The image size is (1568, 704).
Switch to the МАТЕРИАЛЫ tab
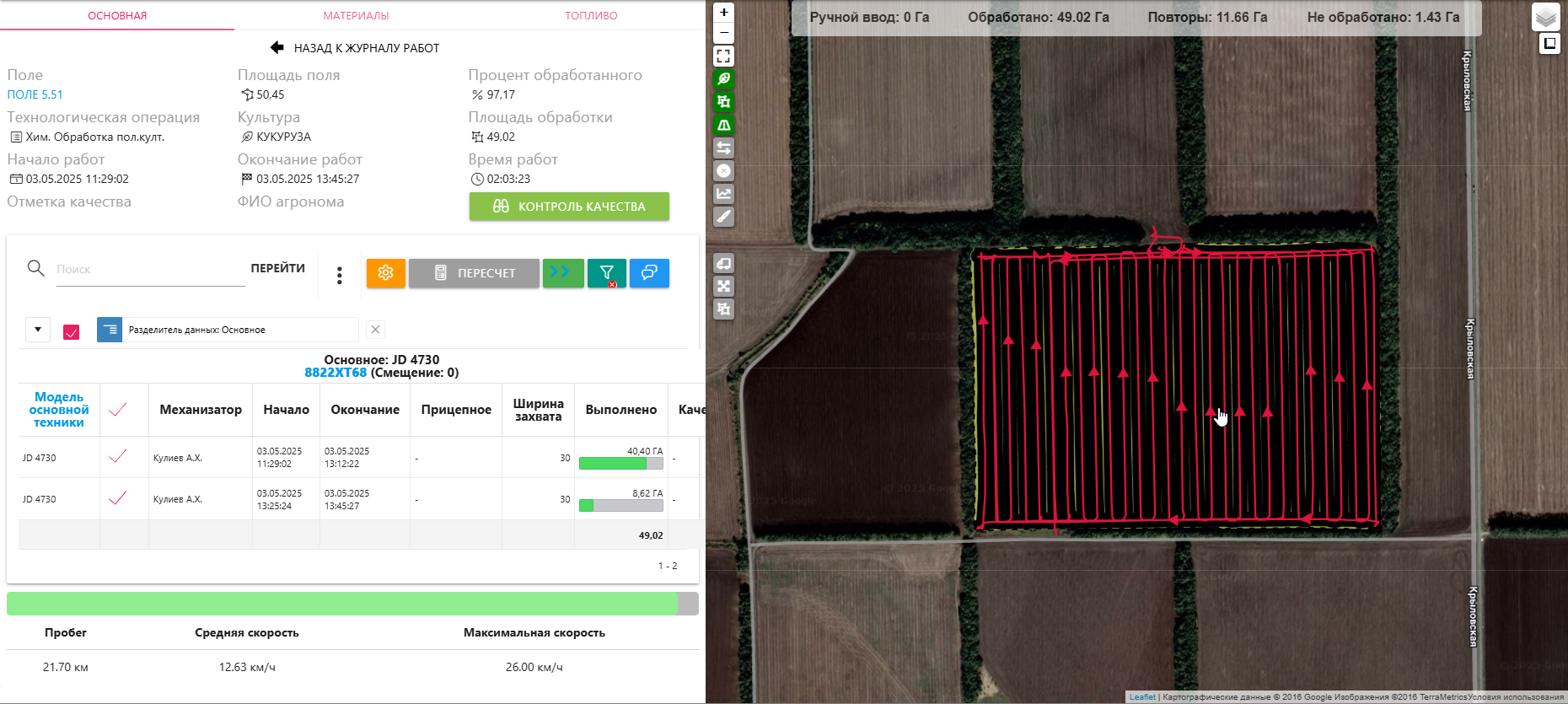point(356,15)
